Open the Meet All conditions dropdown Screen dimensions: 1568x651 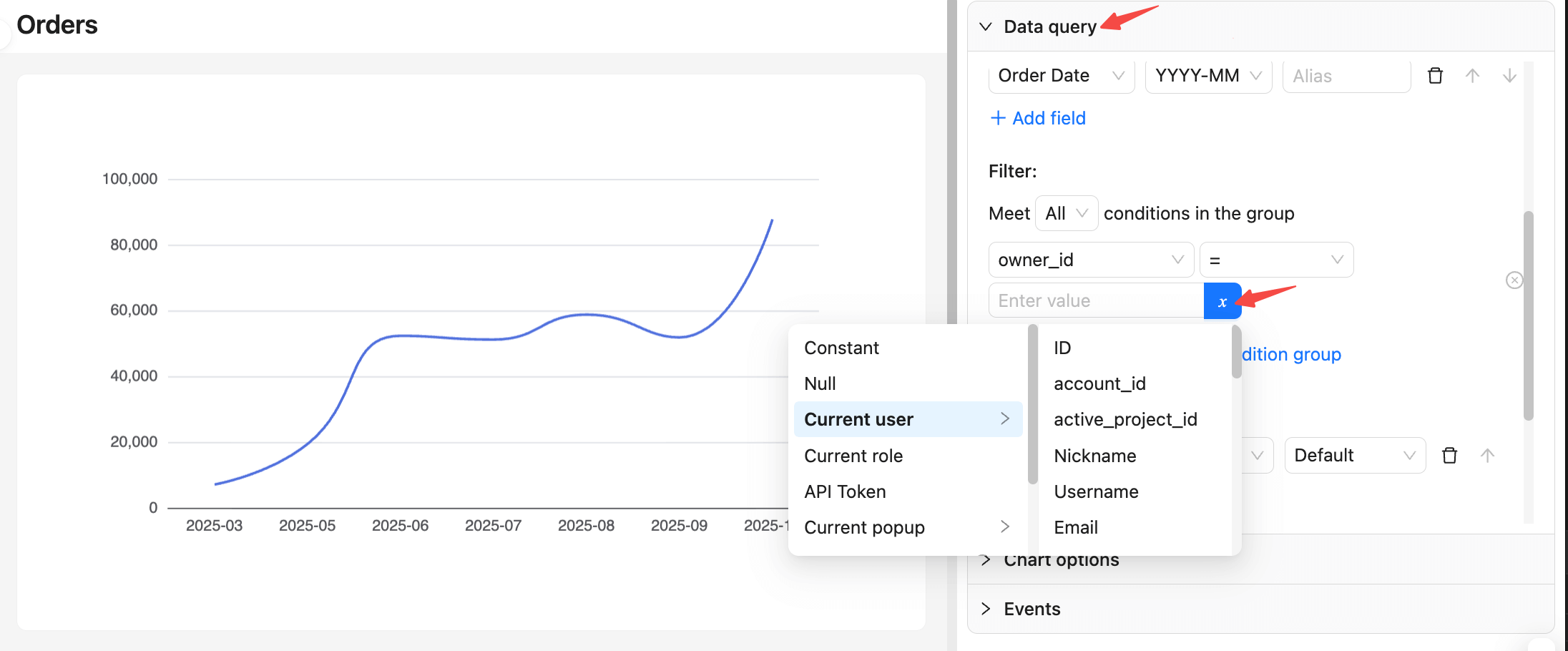coord(1066,213)
